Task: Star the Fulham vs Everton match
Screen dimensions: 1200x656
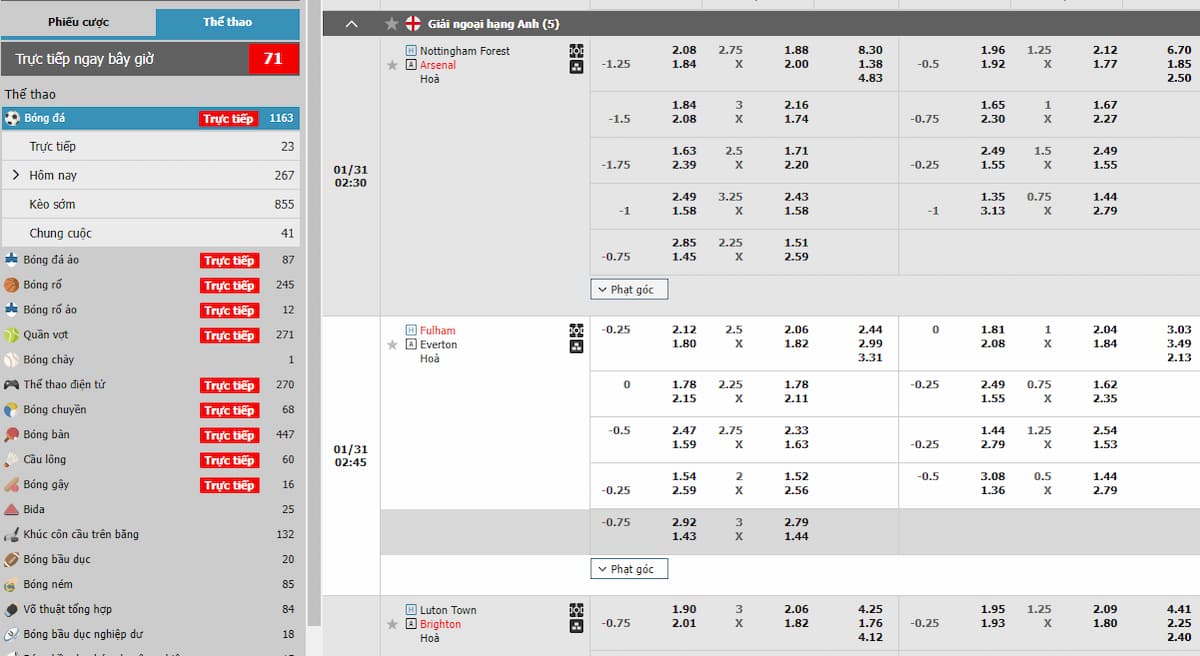Action: pos(393,345)
